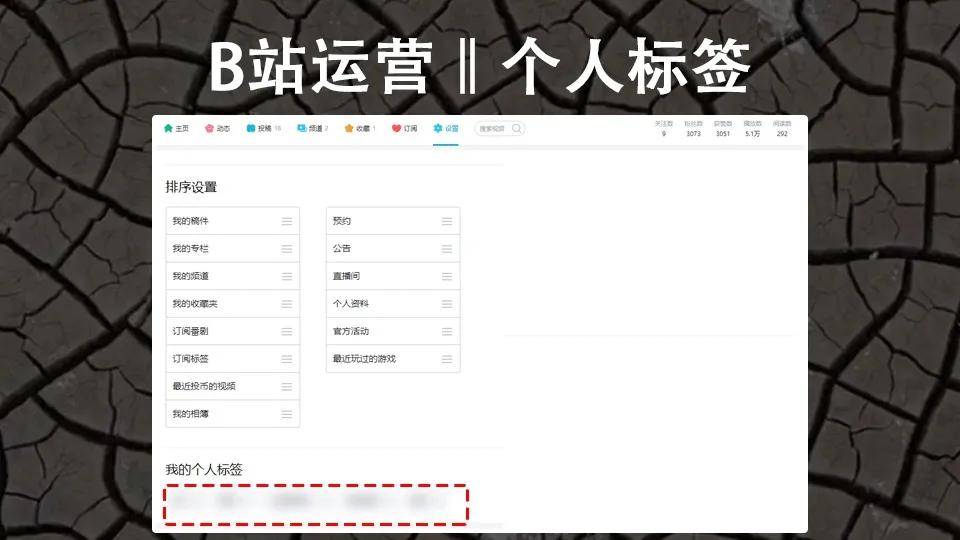Click the orange 收藏 star icon

point(349,128)
